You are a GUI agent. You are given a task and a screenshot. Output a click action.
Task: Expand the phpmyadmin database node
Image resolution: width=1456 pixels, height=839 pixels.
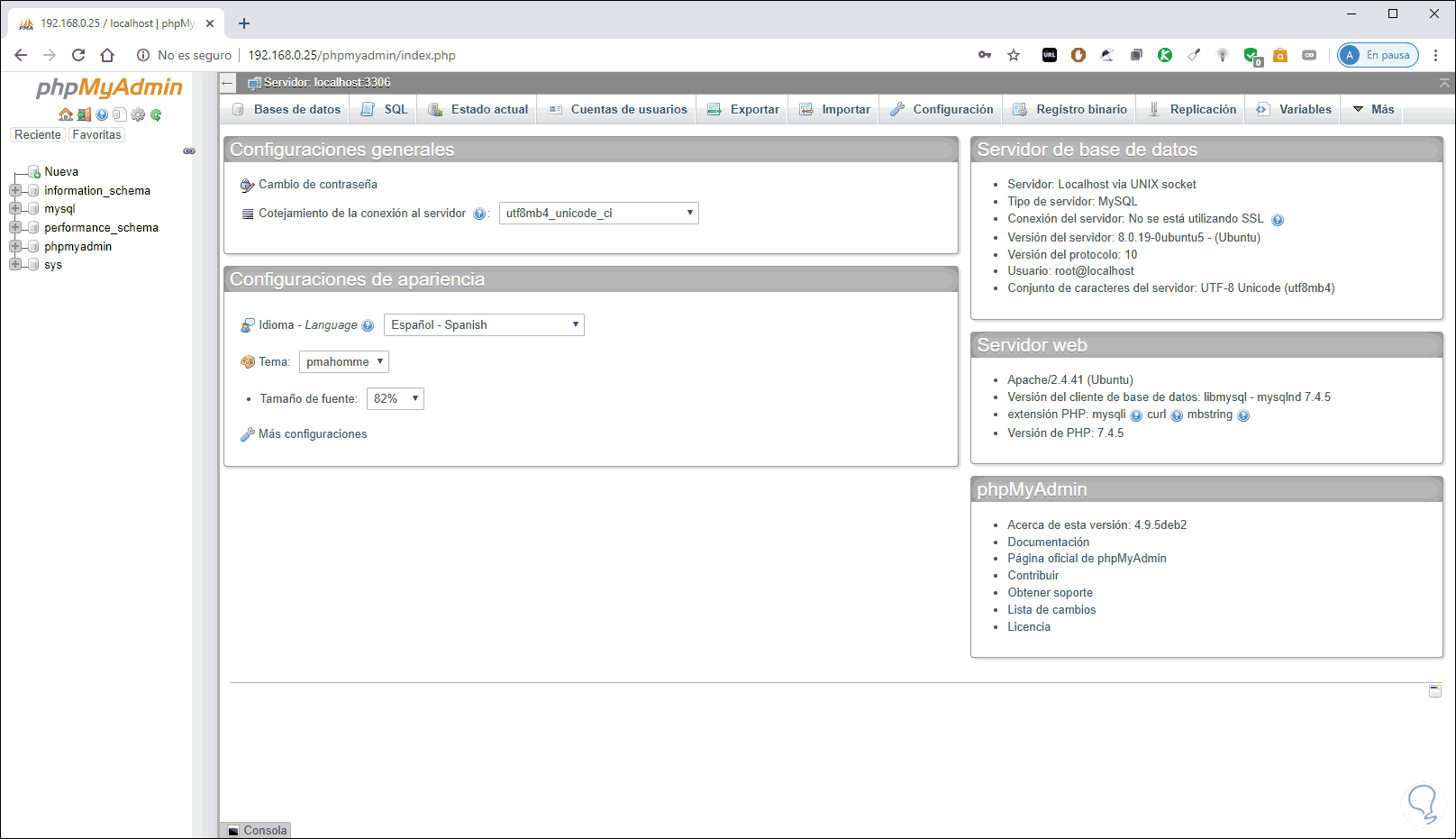click(15, 246)
